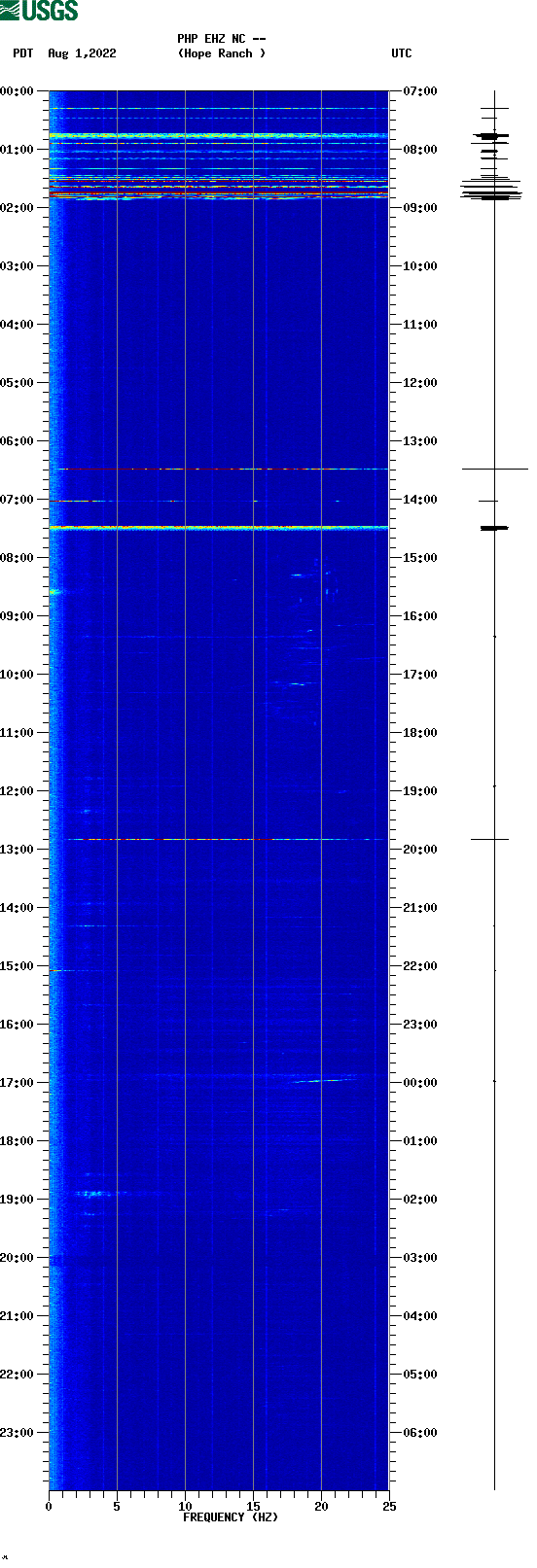
Task: Click the 14:00 UTC time label
Action: 420,500
